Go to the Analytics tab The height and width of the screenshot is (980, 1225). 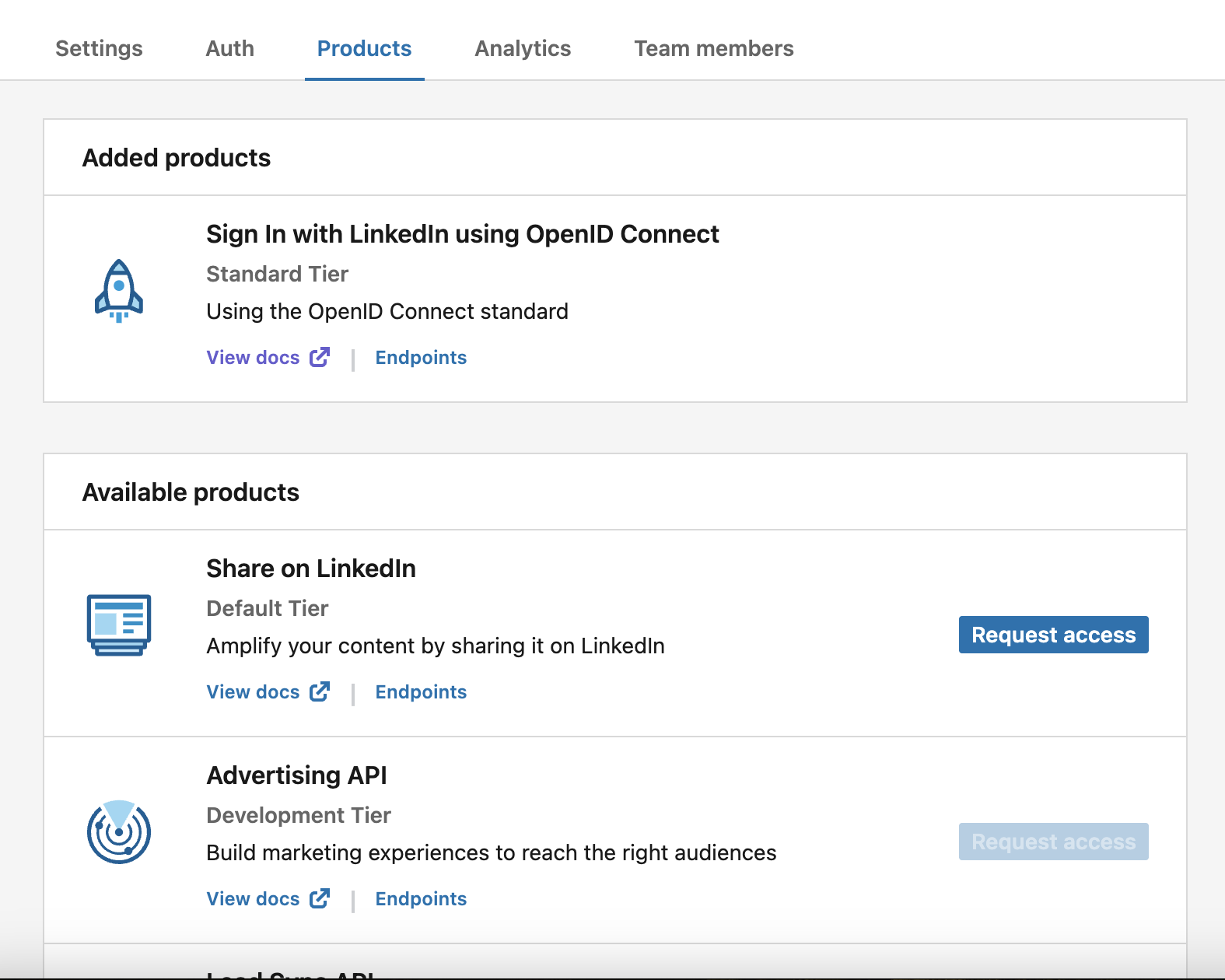(x=523, y=48)
